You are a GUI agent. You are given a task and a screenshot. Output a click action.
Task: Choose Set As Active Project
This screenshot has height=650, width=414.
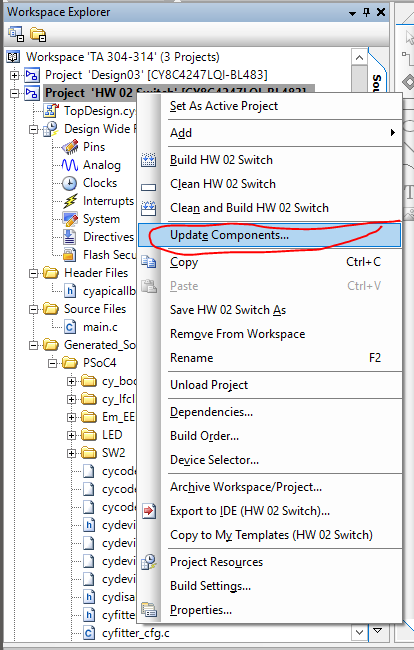click(x=224, y=106)
